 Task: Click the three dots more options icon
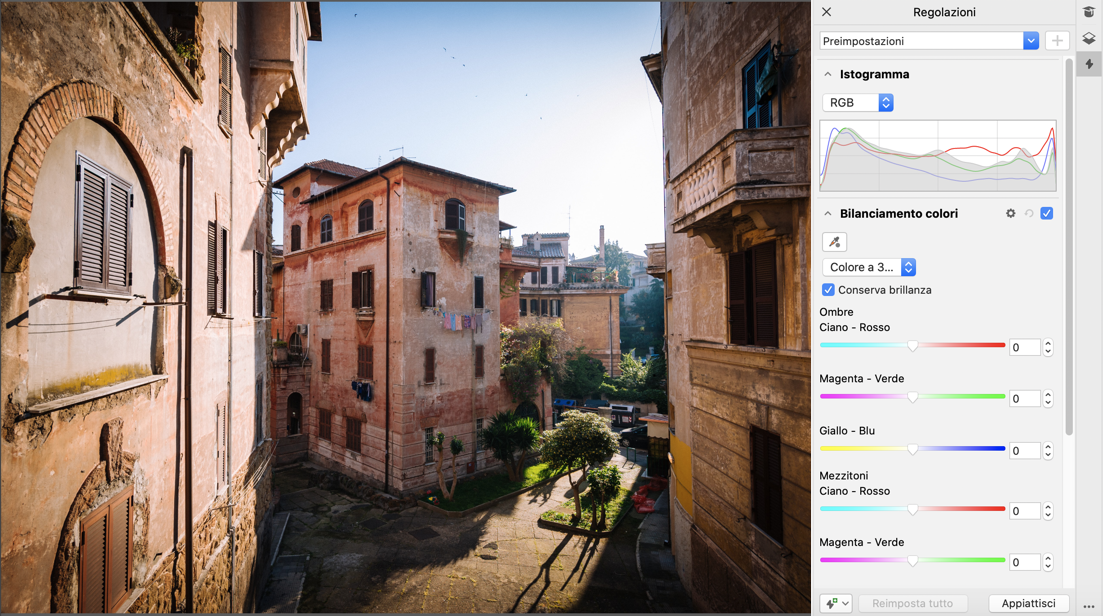coord(1089,606)
